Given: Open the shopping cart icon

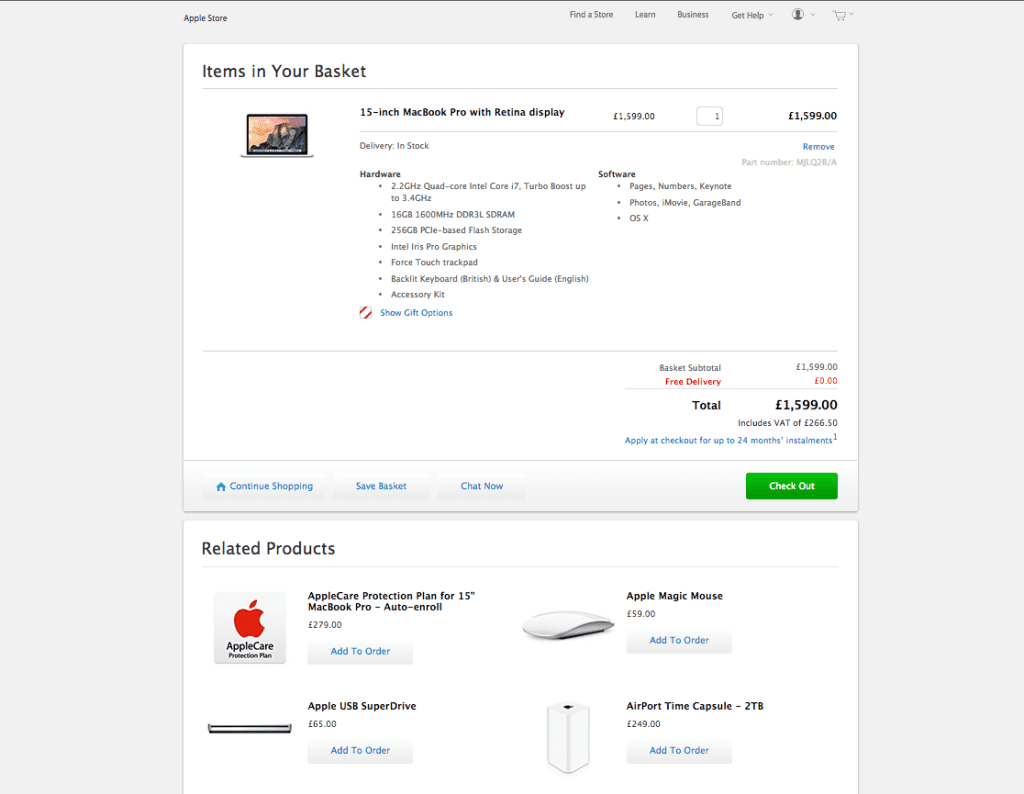Looking at the screenshot, I should (x=839, y=14).
